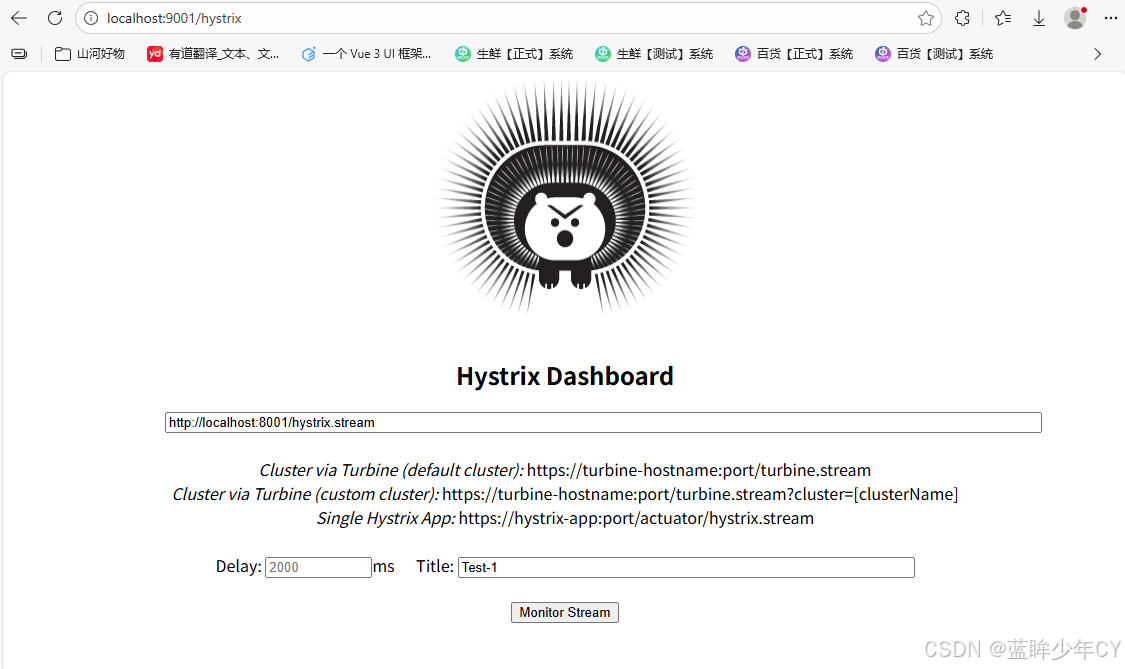Click the Title: label
This screenshot has width=1125, height=669.
point(435,566)
